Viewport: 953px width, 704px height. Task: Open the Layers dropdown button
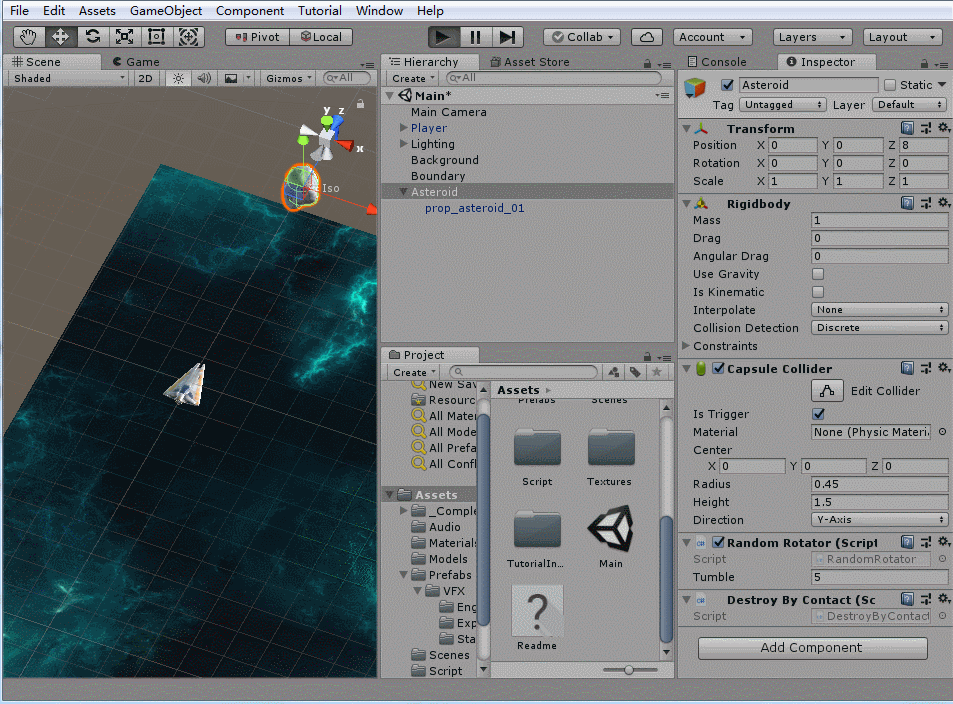pos(813,37)
